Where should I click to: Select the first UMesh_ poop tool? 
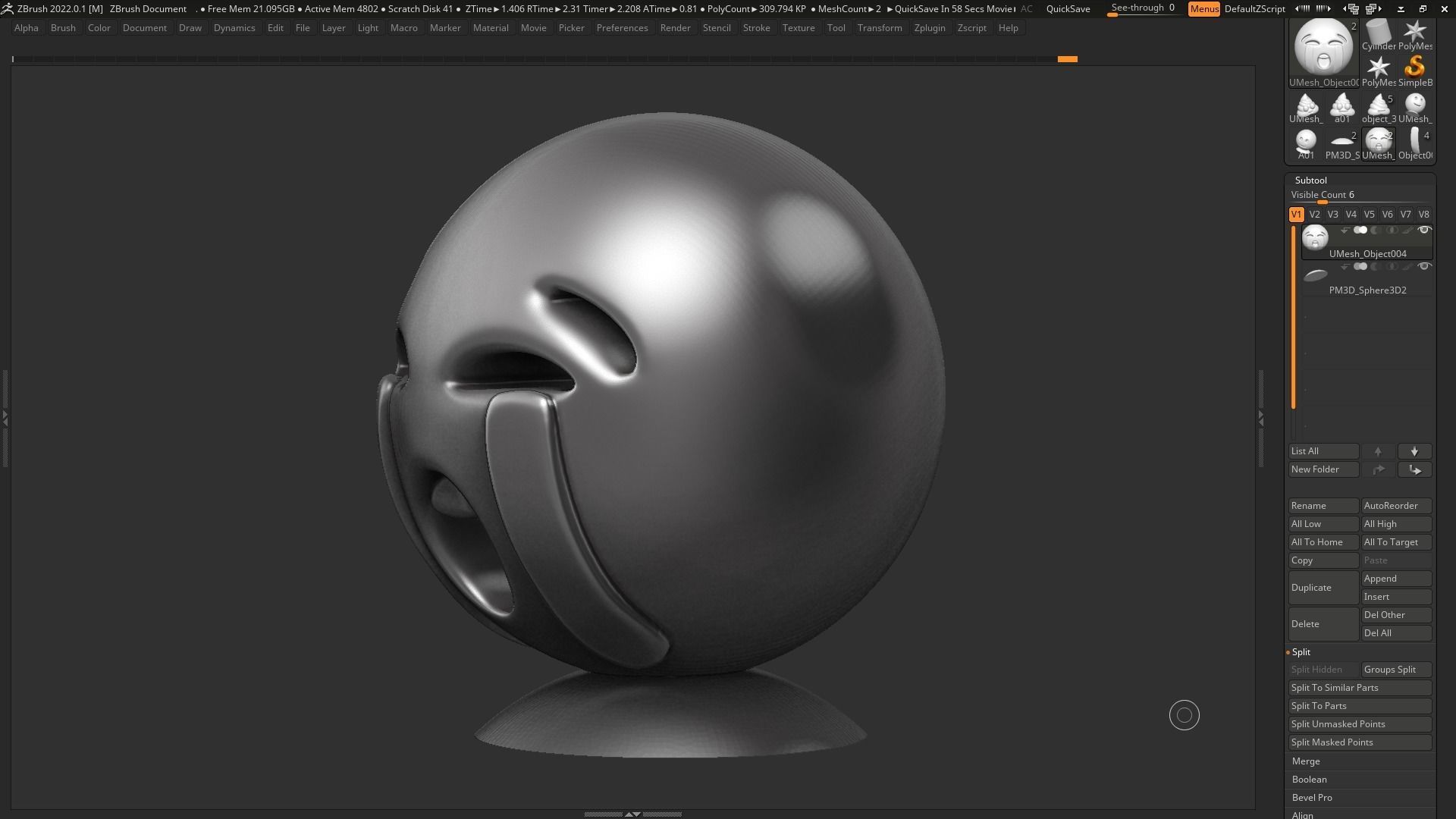pos(1306,108)
